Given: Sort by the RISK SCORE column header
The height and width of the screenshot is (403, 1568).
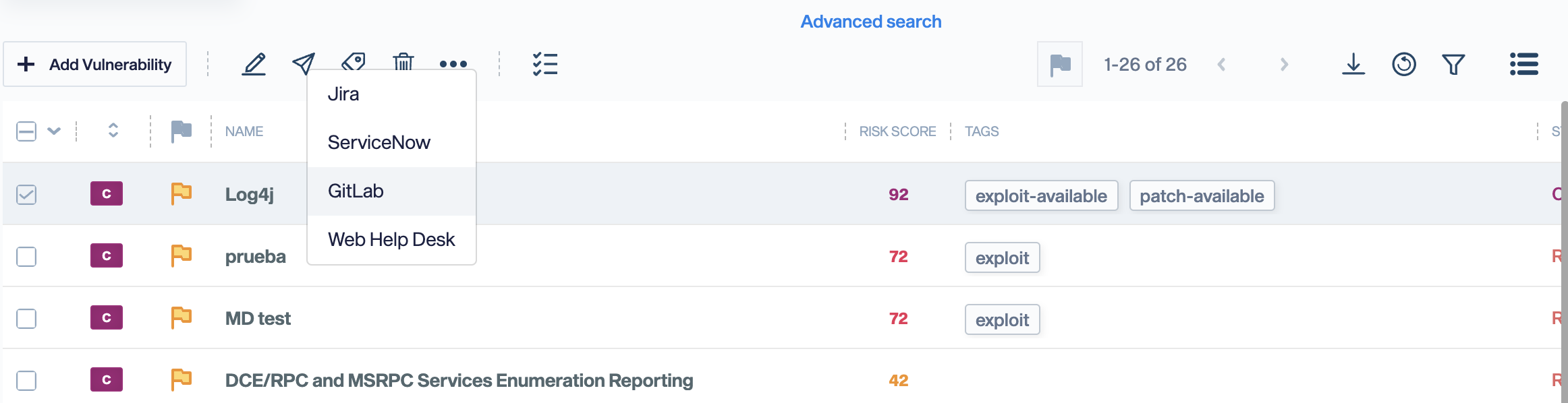Looking at the screenshot, I should pyautogui.click(x=897, y=131).
